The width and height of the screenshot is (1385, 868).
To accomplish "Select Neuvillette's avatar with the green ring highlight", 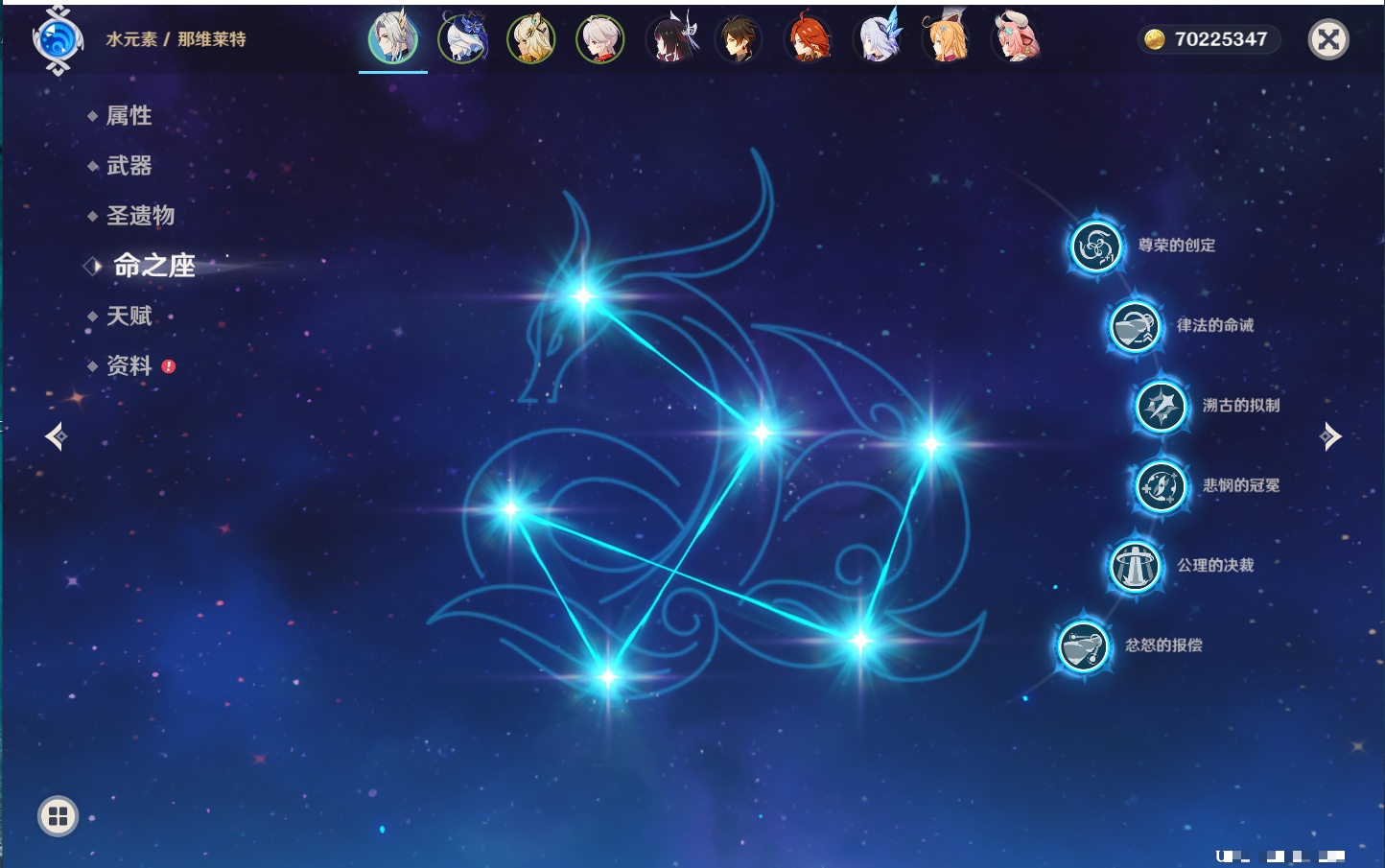I will coord(393,38).
